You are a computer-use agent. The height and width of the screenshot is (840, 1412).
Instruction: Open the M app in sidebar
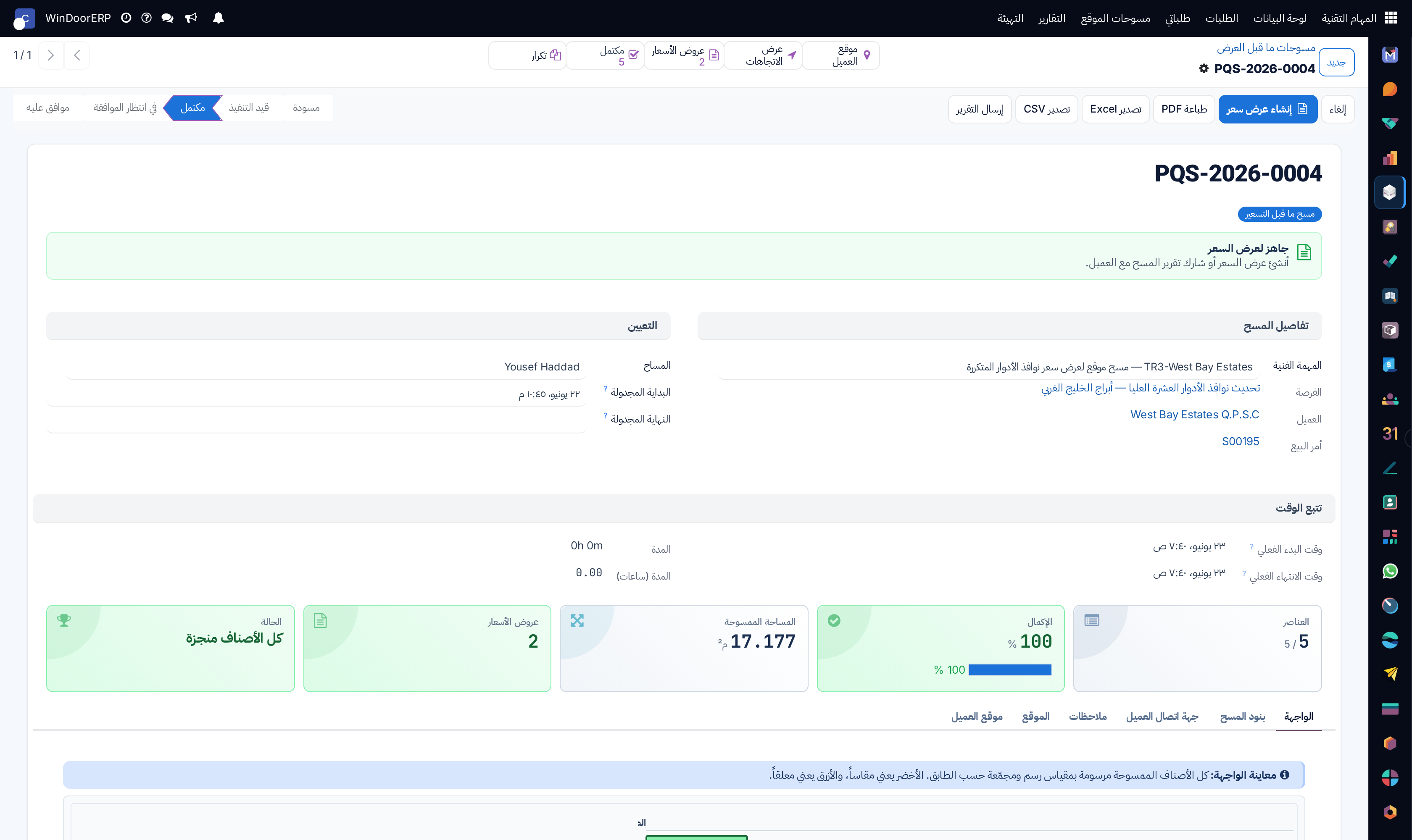1389,55
